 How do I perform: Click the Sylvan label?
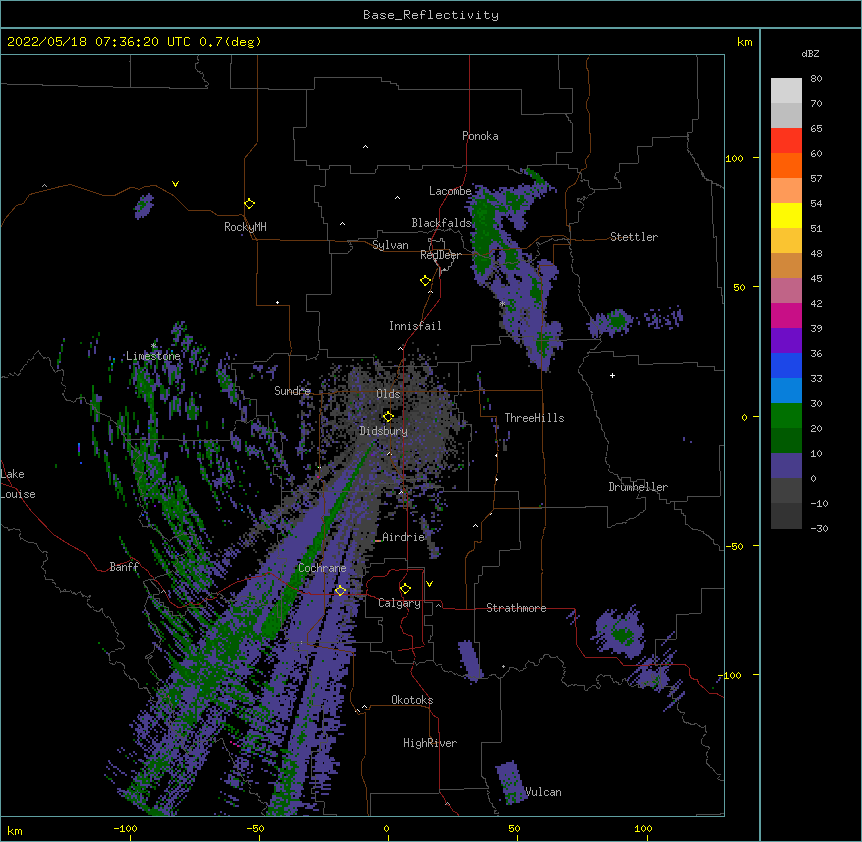pyautogui.click(x=390, y=245)
